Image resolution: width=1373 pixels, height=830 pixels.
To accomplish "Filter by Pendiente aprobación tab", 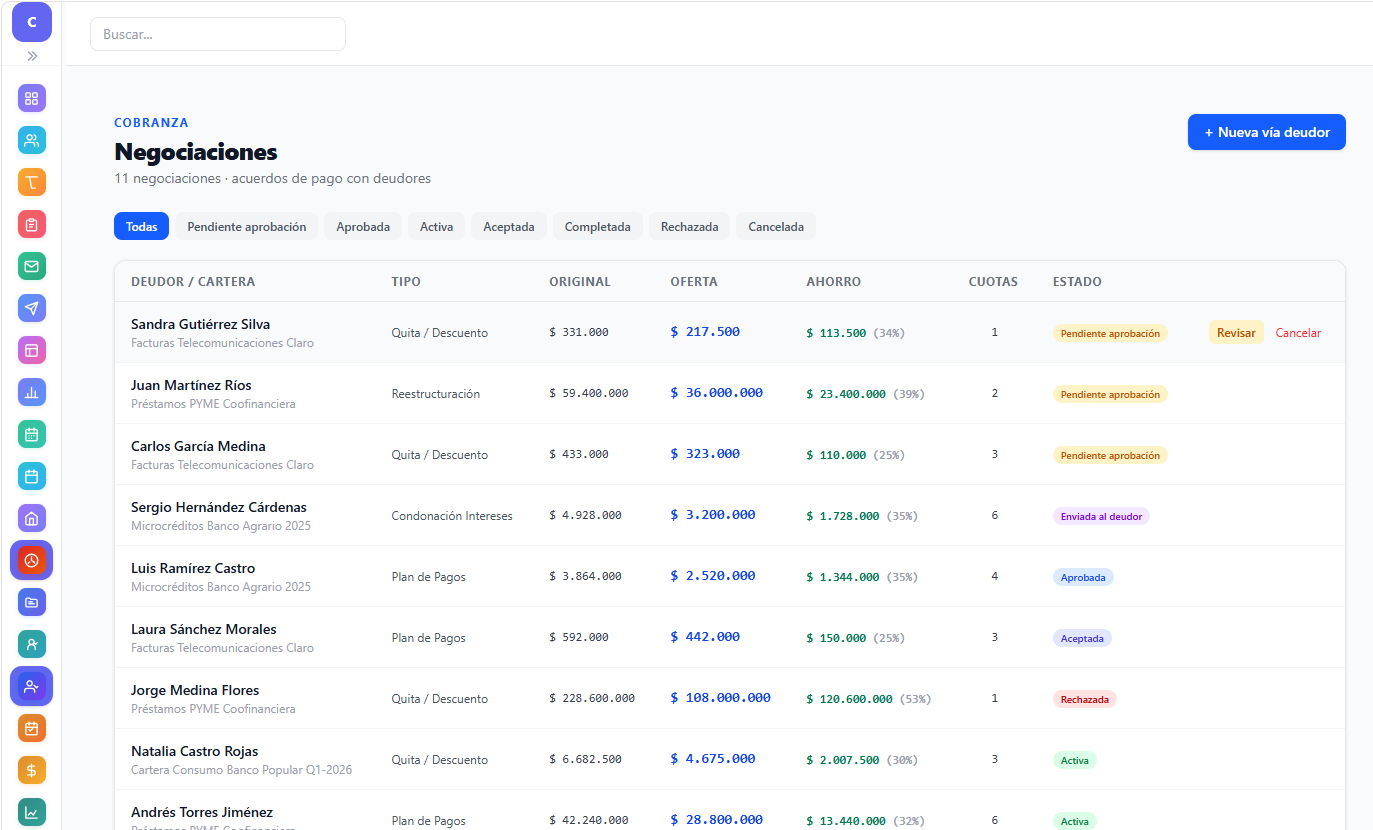I will (x=247, y=227).
